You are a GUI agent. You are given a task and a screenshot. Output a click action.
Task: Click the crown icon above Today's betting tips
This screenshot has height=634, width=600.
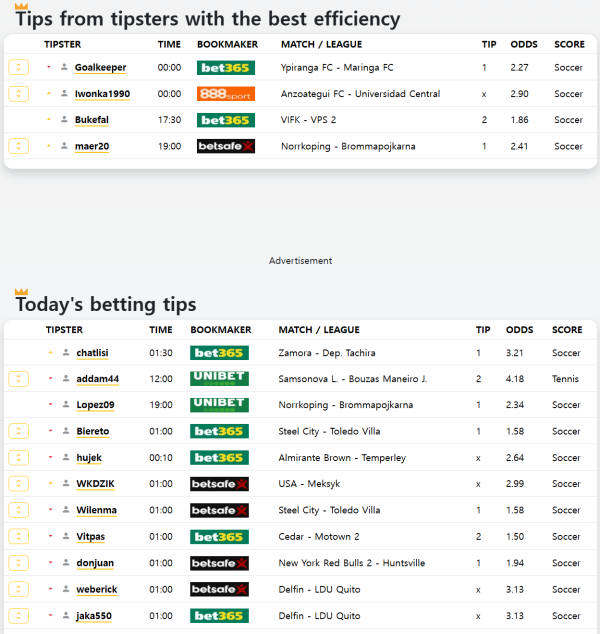[21, 292]
